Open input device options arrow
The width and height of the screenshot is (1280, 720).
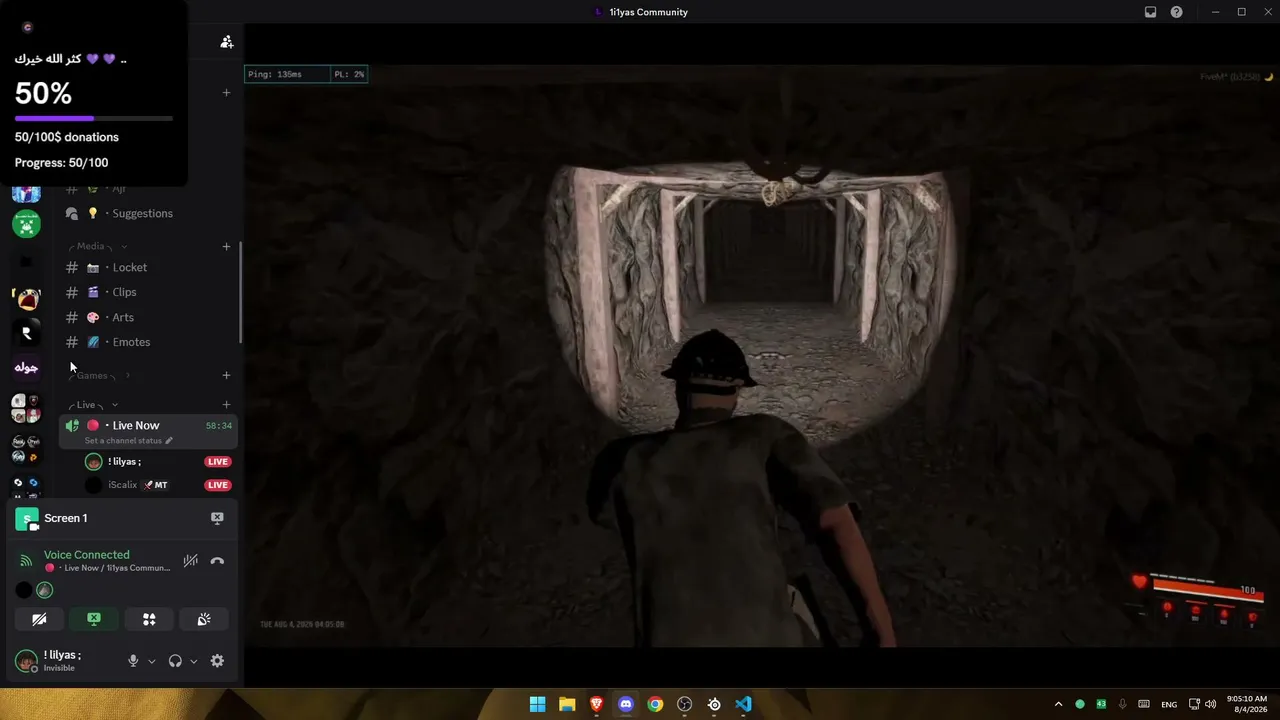pyautogui.click(x=152, y=661)
